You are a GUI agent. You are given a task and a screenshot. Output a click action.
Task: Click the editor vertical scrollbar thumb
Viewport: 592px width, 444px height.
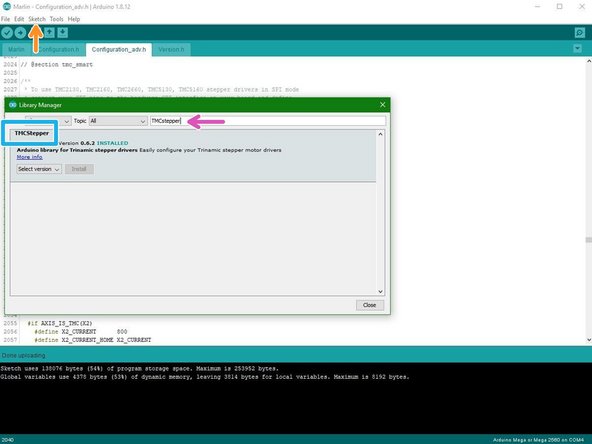click(589, 240)
